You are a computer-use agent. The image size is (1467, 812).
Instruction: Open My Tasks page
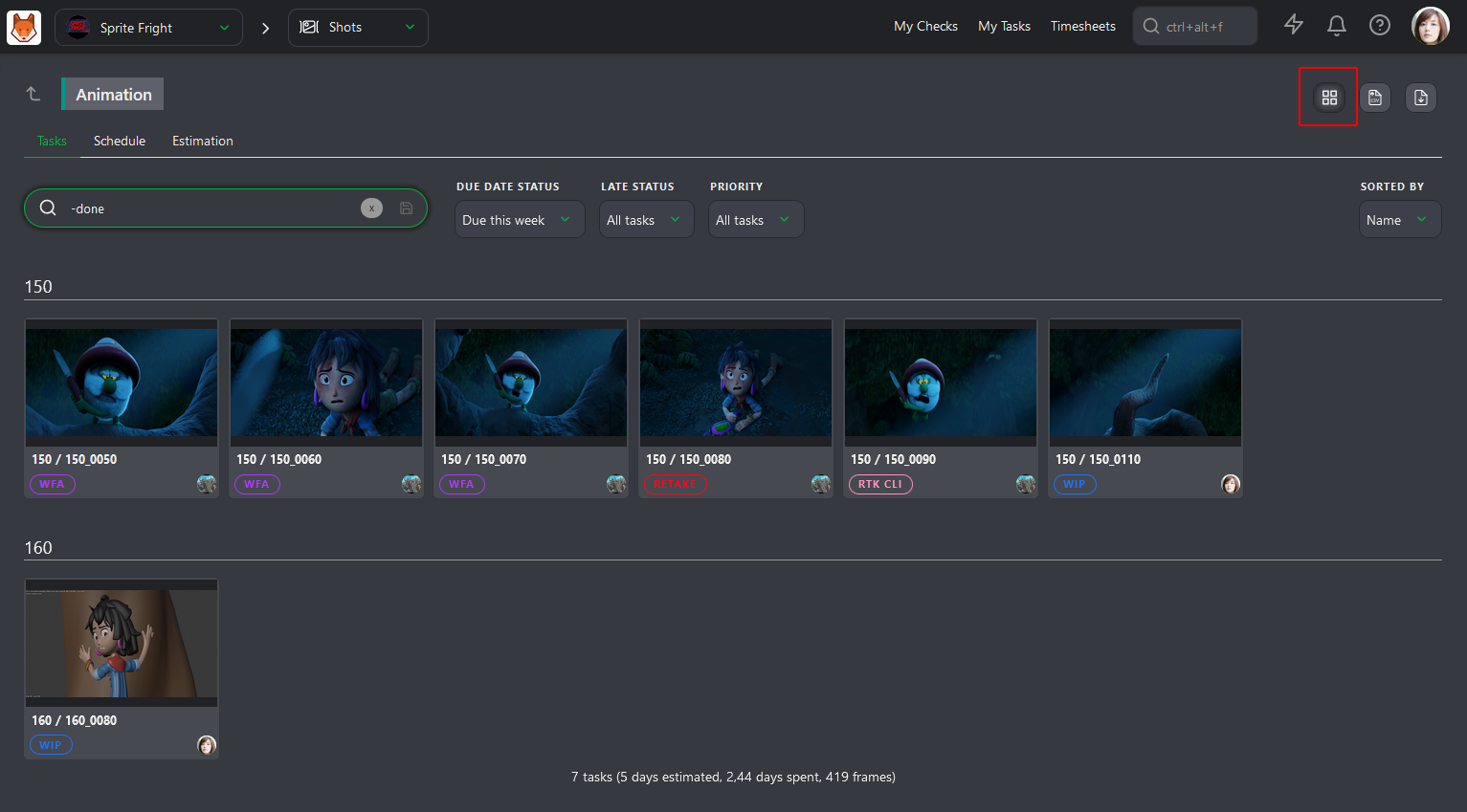click(1004, 26)
